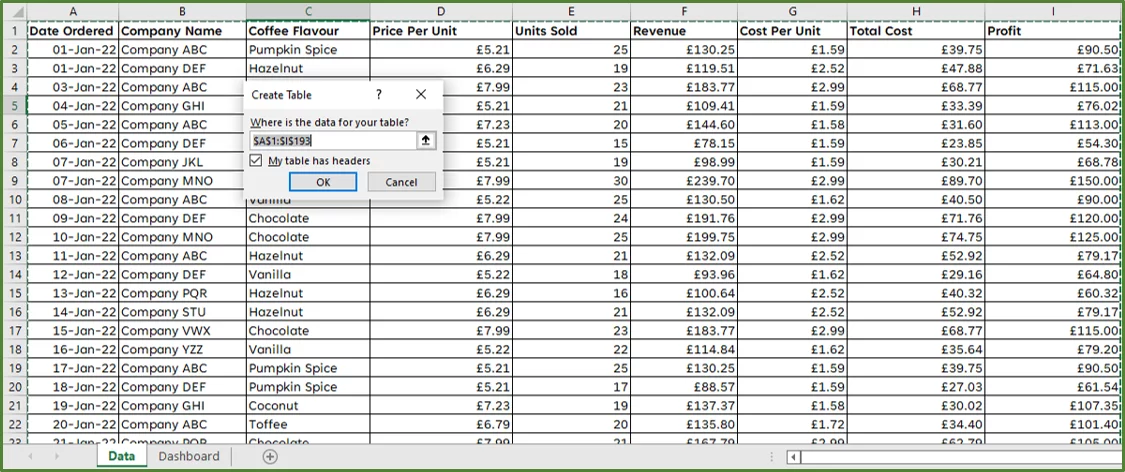Click the previous sheet navigation arrow
Screen dimensions: 1125x472
pyautogui.click(x=30, y=456)
